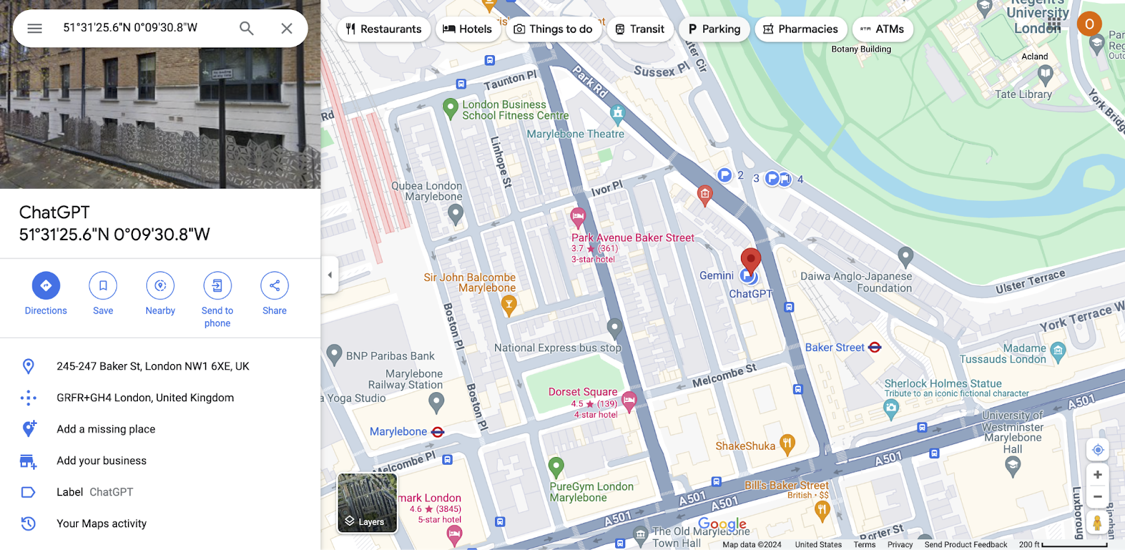Select the Things to do chip
Screen dimensions: 1125x550
coord(553,29)
